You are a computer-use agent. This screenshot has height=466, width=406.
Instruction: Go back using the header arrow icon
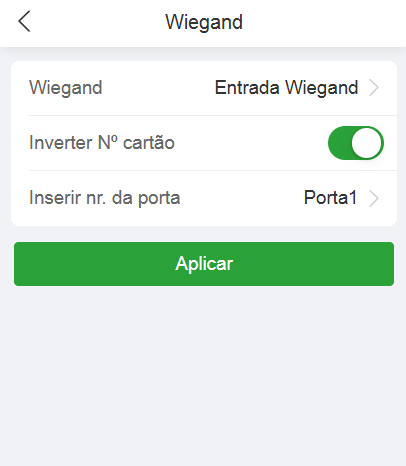tap(24, 21)
